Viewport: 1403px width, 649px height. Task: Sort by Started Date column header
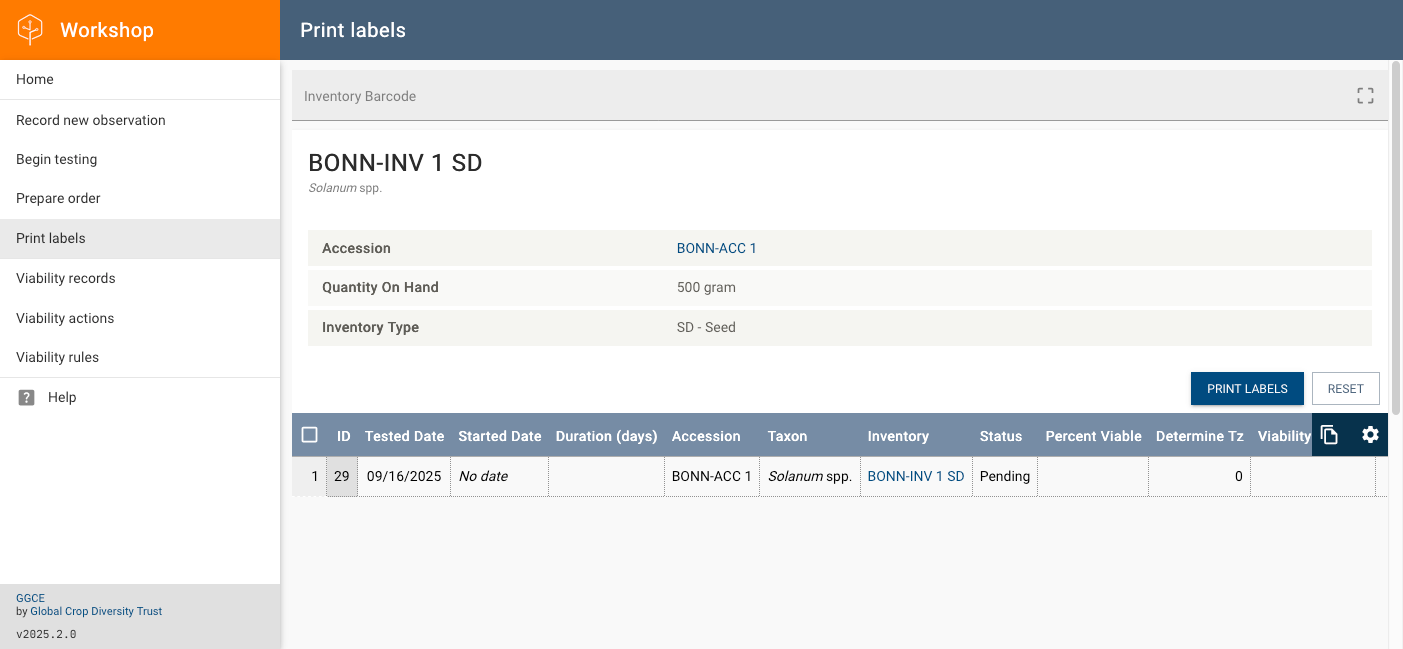point(500,436)
